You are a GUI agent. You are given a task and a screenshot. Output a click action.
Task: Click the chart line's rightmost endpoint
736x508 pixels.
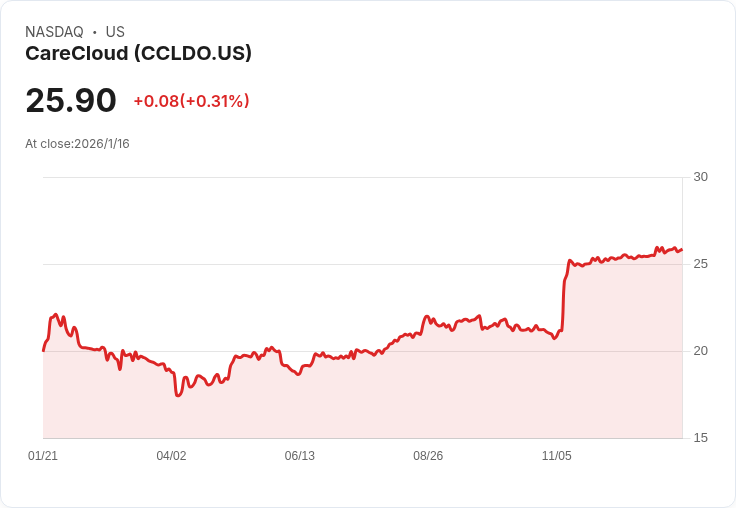click(x=682, y=250)
